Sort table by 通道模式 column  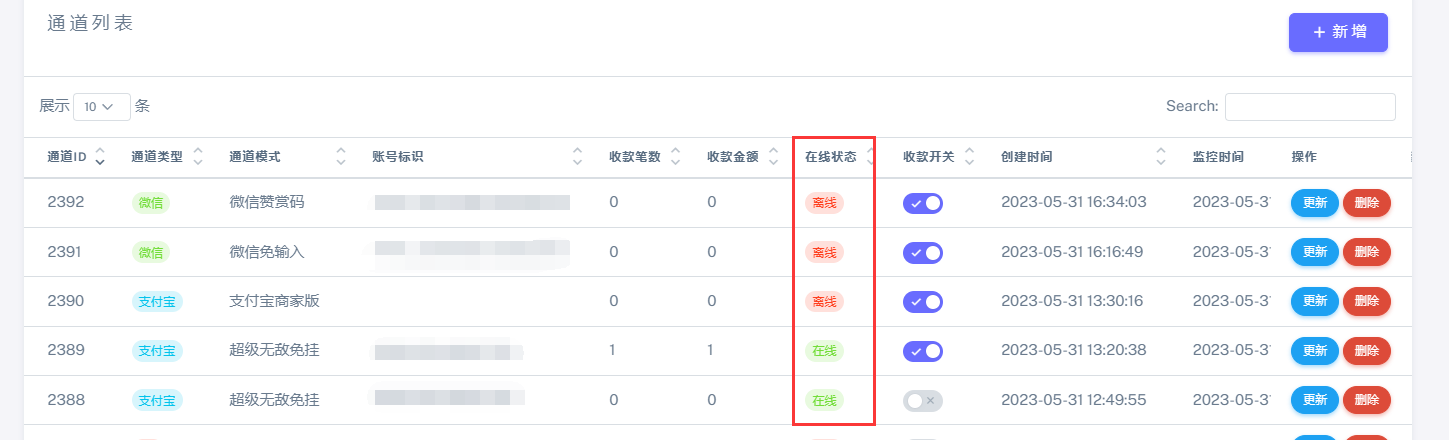coord(341,157)
